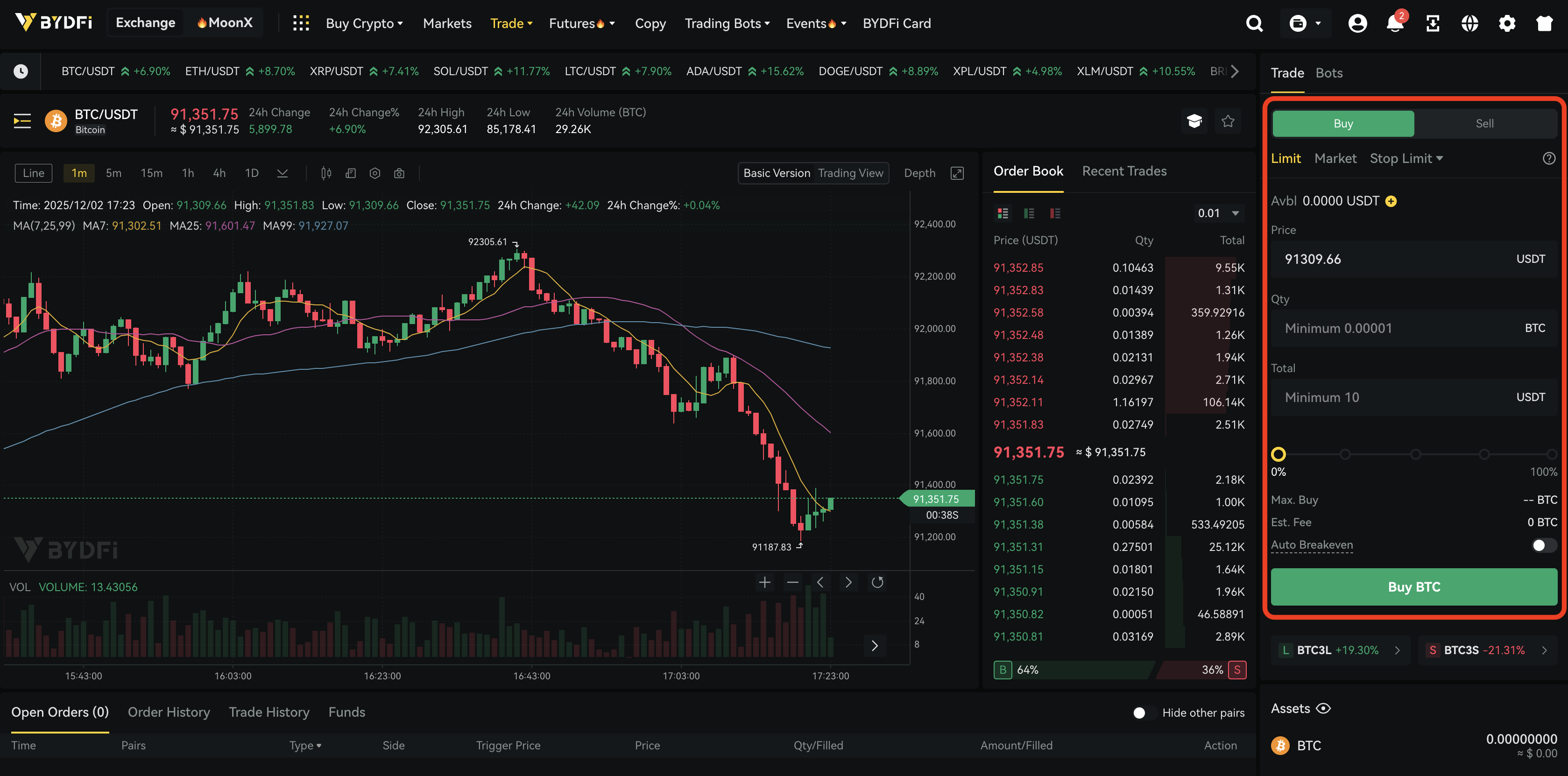Image resolution: width=1568 pixels, height=776 pixels.
Task: Zoom in on the chart with plus icon
Action: [x=764, y=582]
